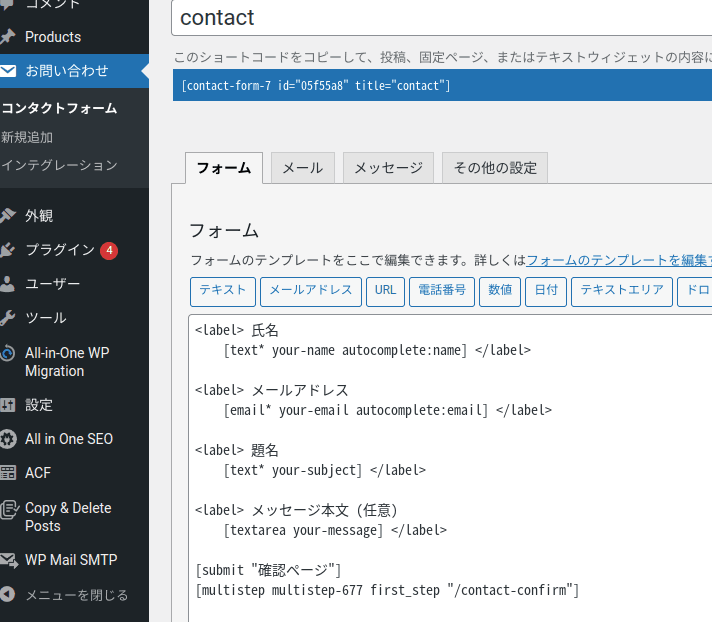
Task: Click the ユーザー person icon
Action: tap(7, 284)
